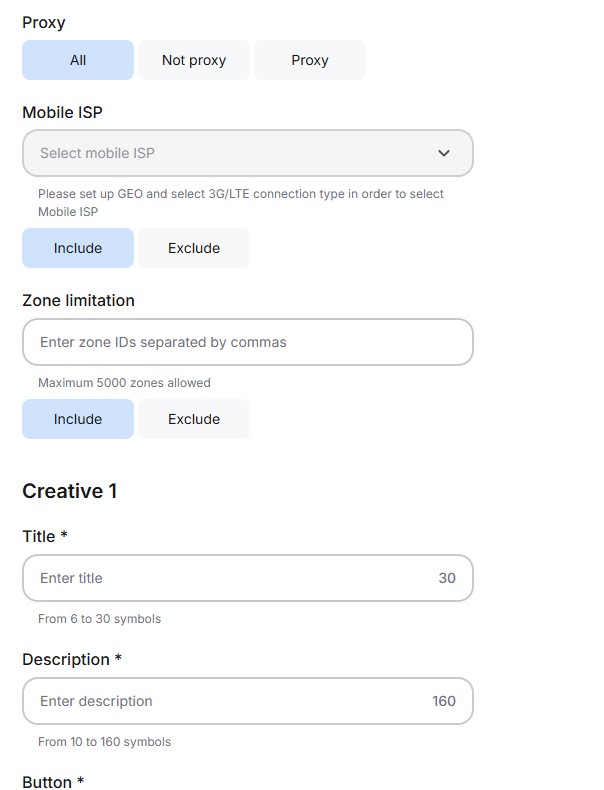
Task: Select the 'All' proxy option
Action: click(78, 60)
